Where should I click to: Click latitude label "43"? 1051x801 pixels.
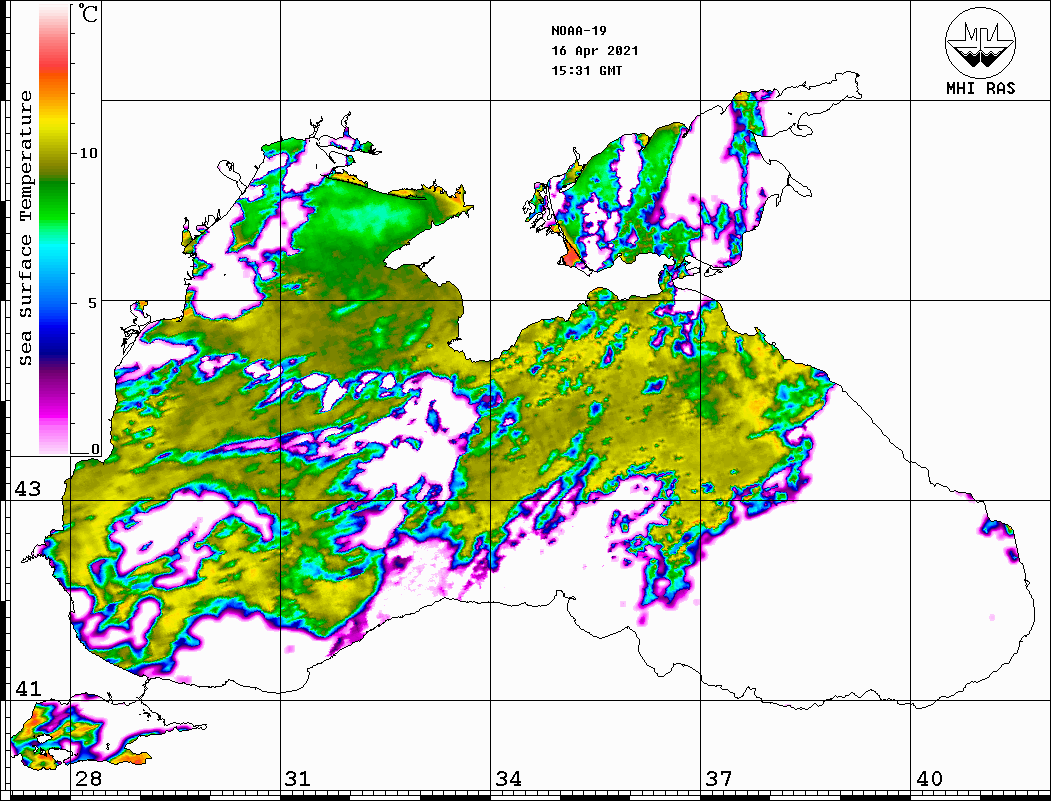point(28,489)
